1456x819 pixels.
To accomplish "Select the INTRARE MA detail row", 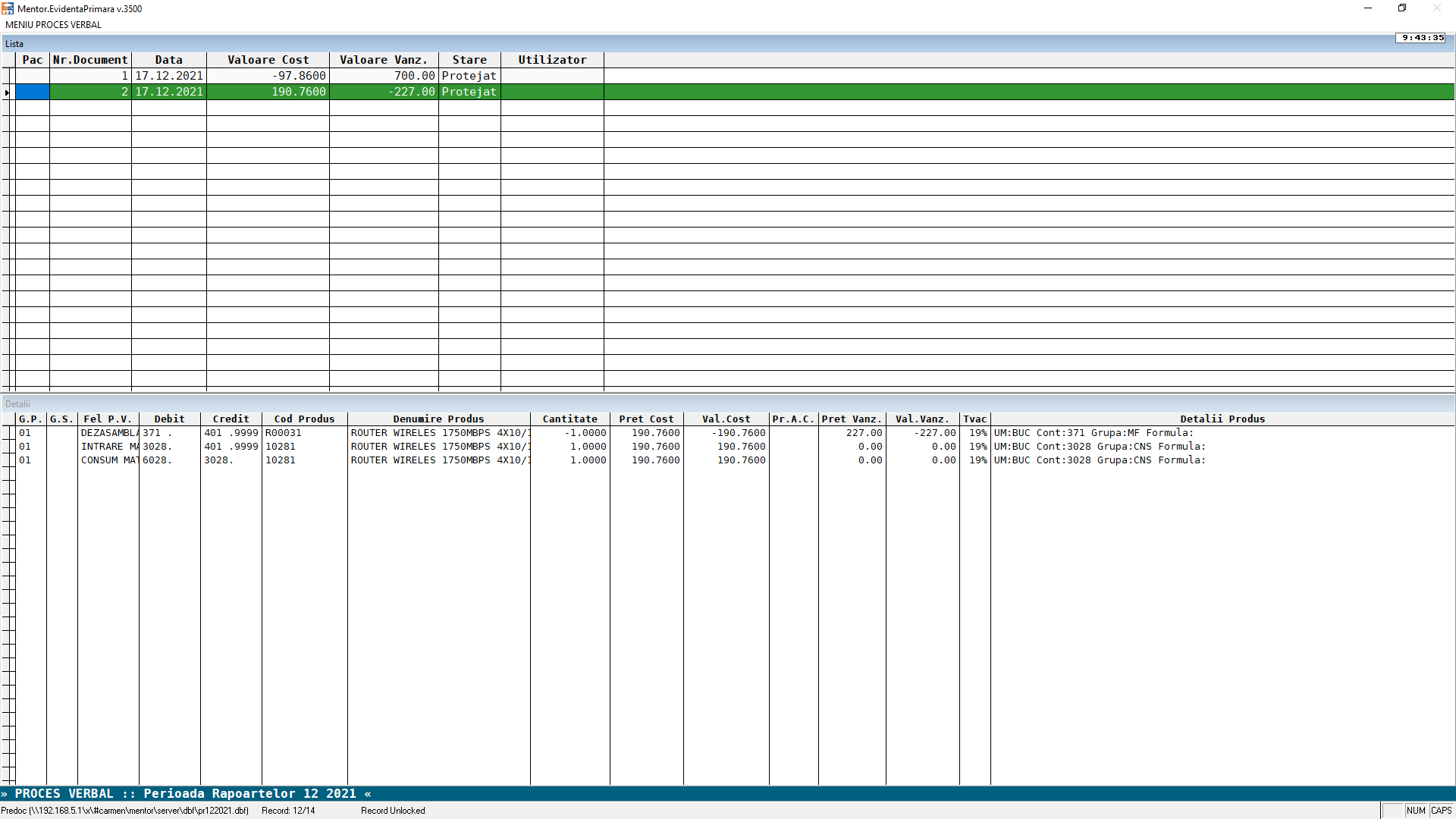I will 108,447.
